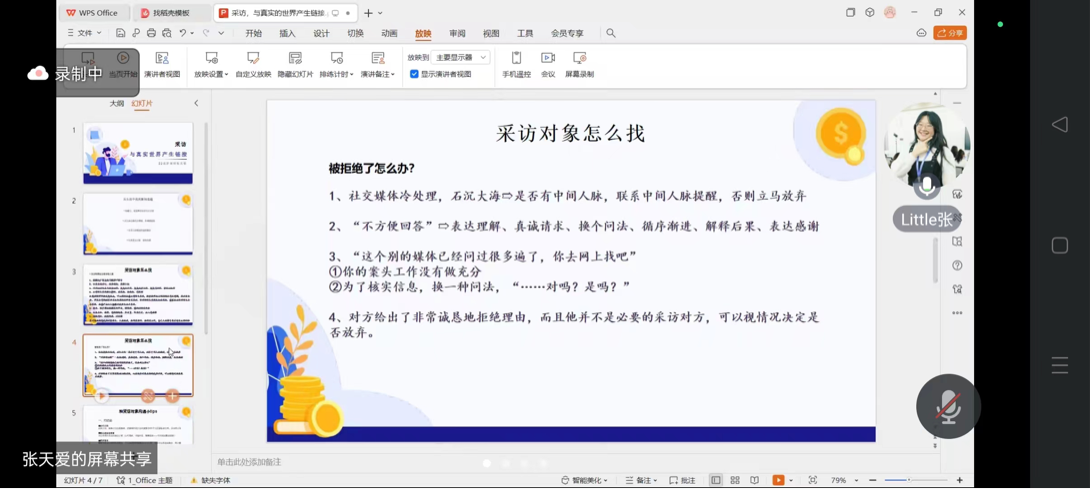Open Custom Slideshow (自定义放映)

point(253,65)
